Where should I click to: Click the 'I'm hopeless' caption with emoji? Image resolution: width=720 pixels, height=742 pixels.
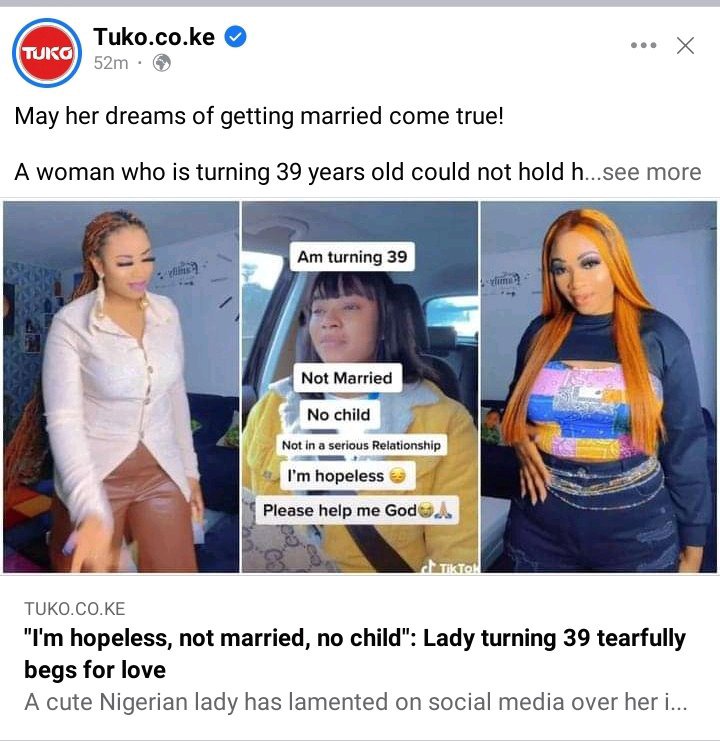pyautogui.click(x=347, y=476)
